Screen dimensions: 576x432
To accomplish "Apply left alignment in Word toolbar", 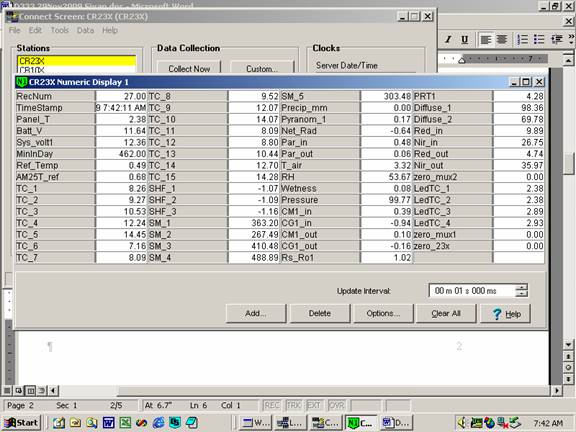I will (x=486, y=39).
